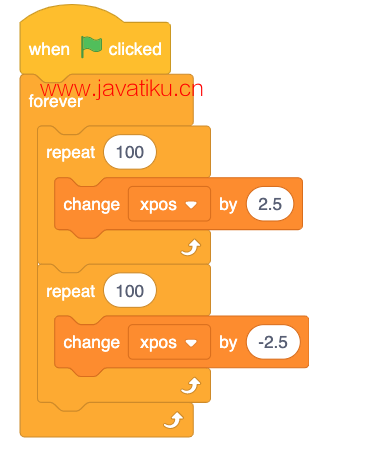Click the www.javatiku.cn watermark text
The height and width of the screenshot is (456, 366).
click(x=121, y=89)
